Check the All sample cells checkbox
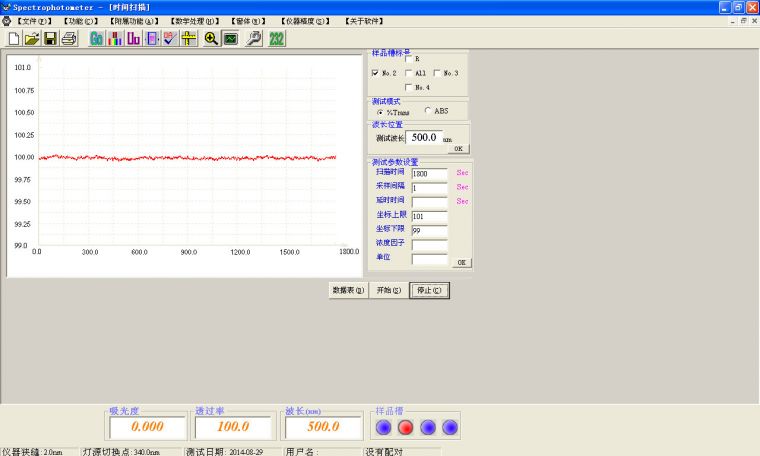760x456 pixels. (409, 73)
